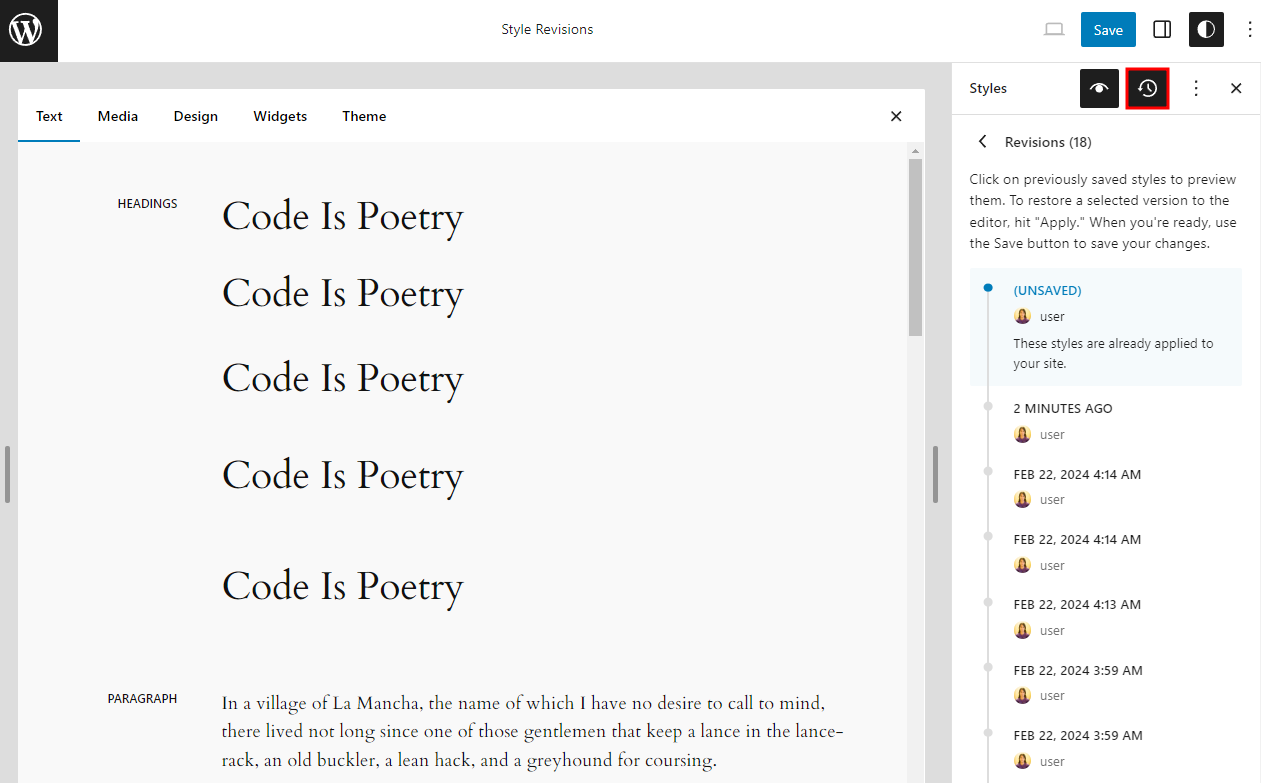Close the Style Book preview

point(896,116)
